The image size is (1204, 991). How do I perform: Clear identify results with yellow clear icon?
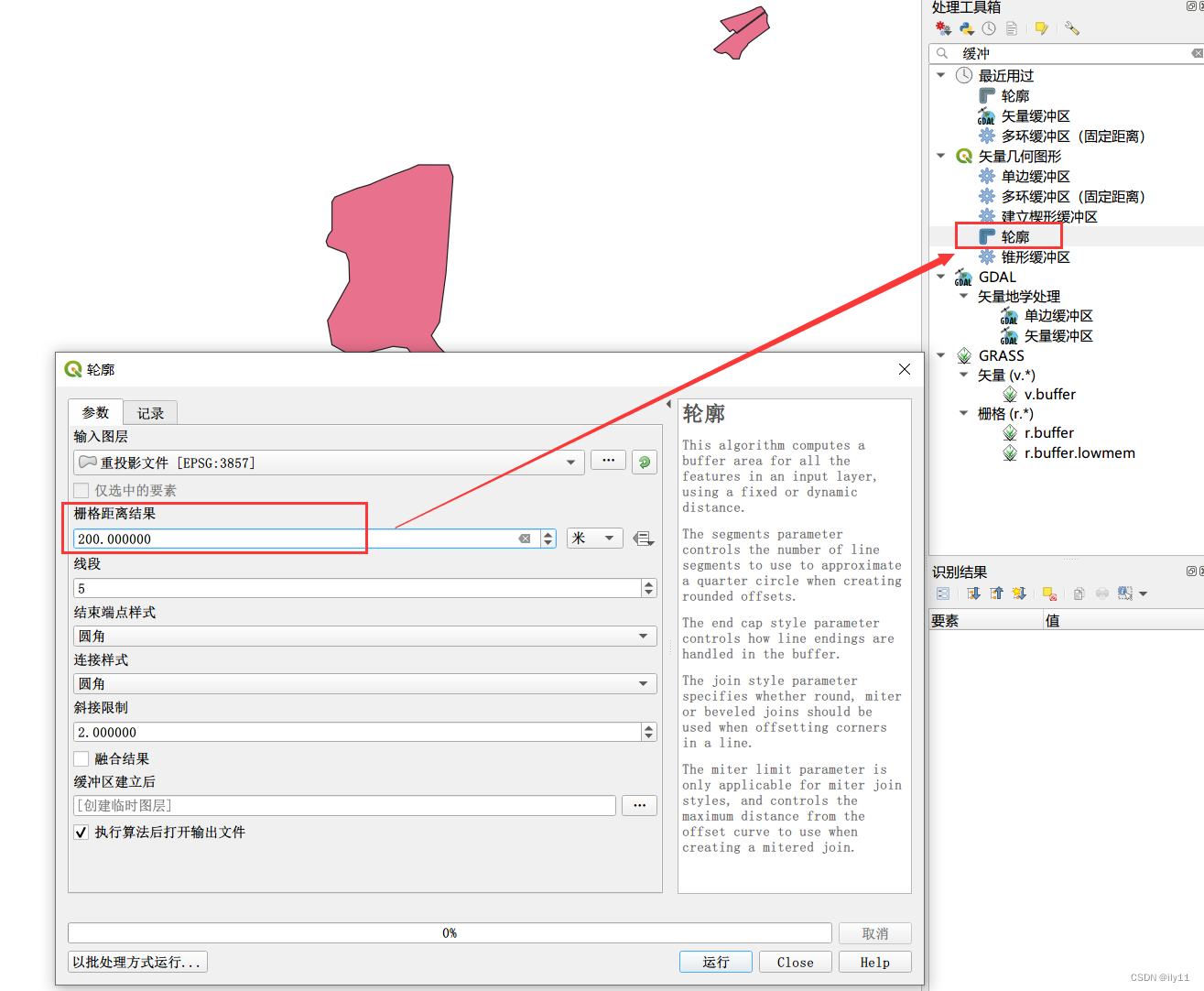1049,594
